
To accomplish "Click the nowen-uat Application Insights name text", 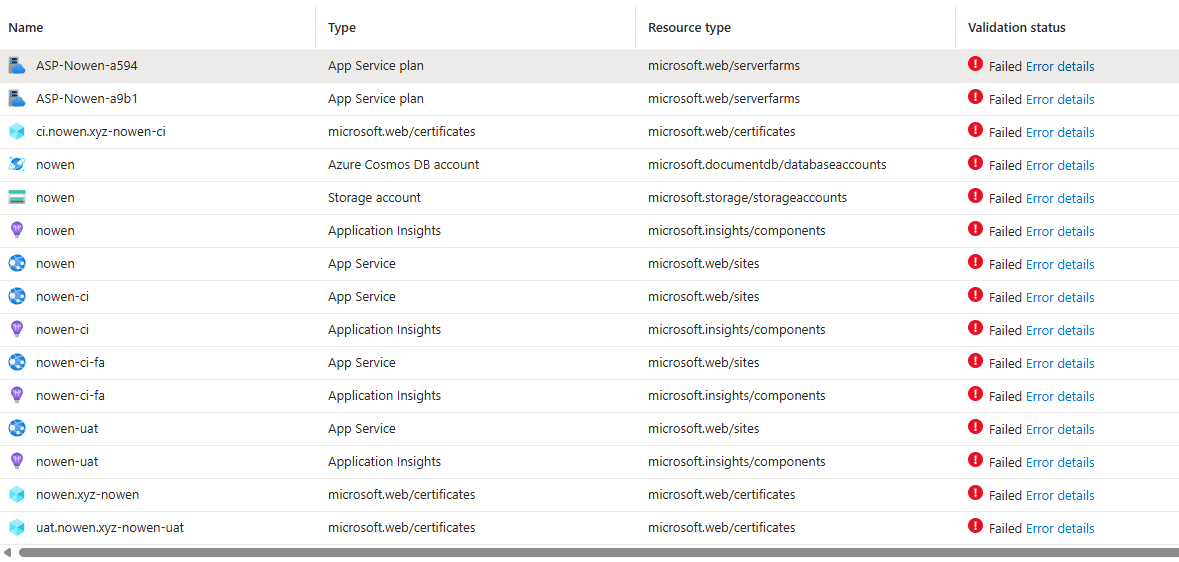I will click(67, 461).
